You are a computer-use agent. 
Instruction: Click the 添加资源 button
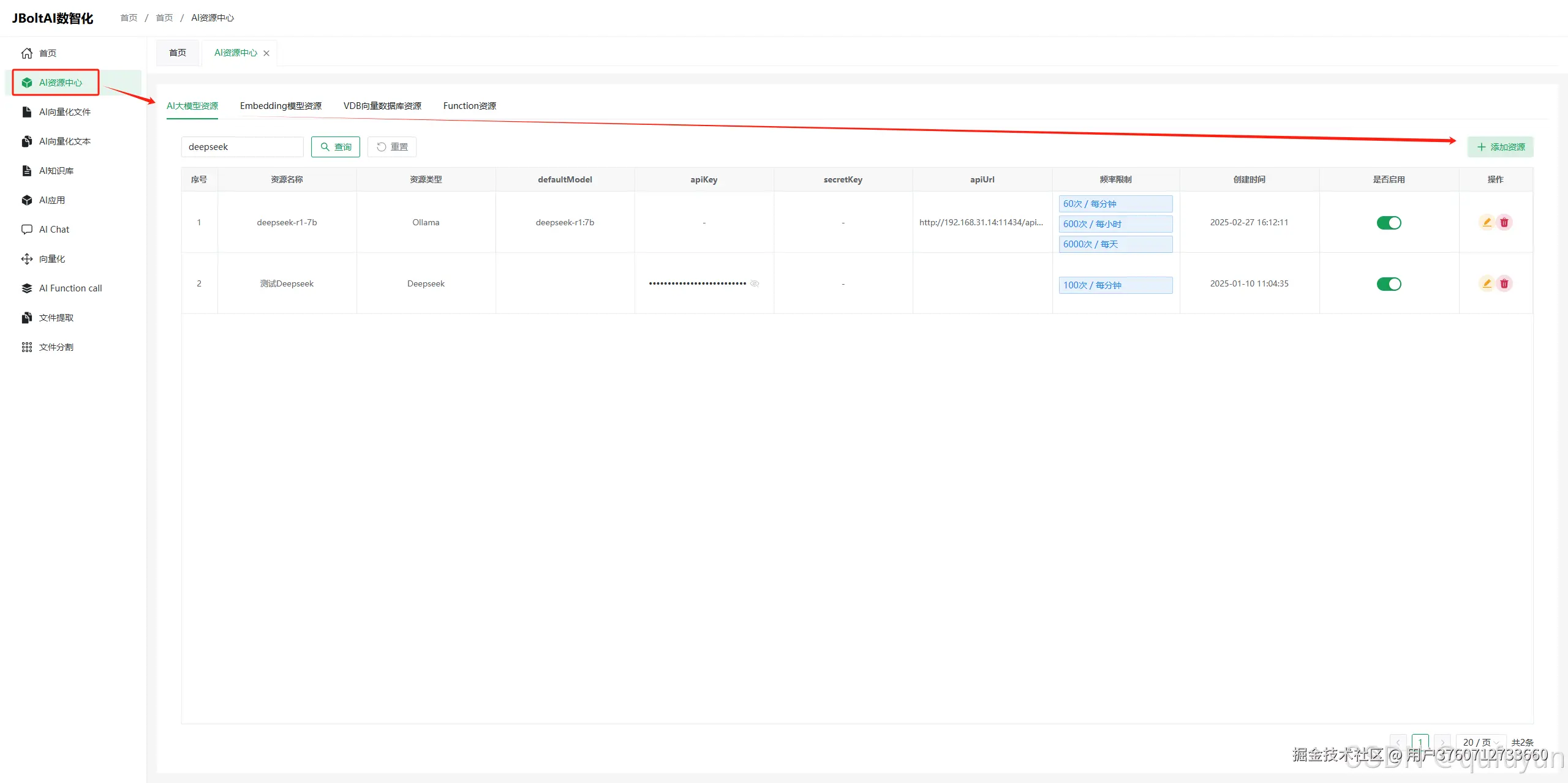(x=1500, y=147)
